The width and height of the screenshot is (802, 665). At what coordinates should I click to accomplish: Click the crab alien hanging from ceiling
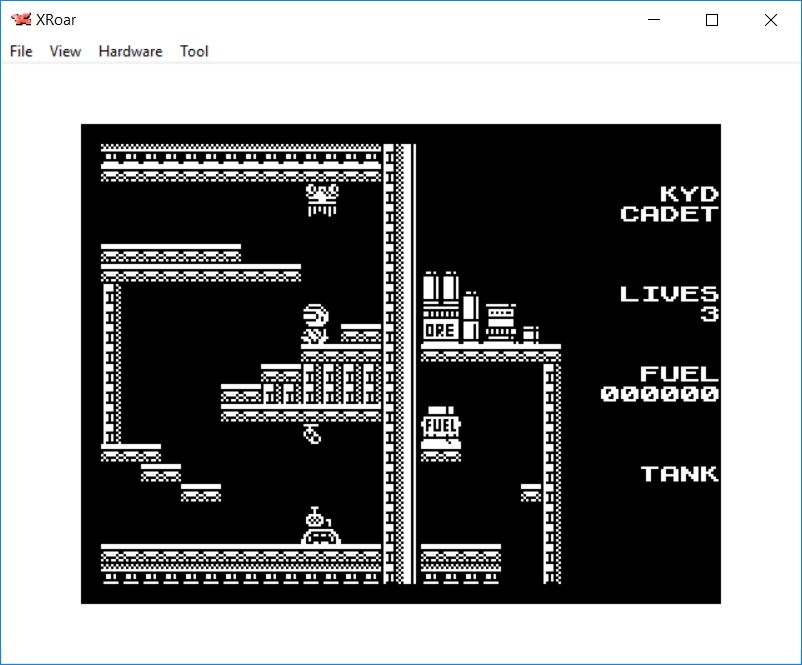point(322,198)
